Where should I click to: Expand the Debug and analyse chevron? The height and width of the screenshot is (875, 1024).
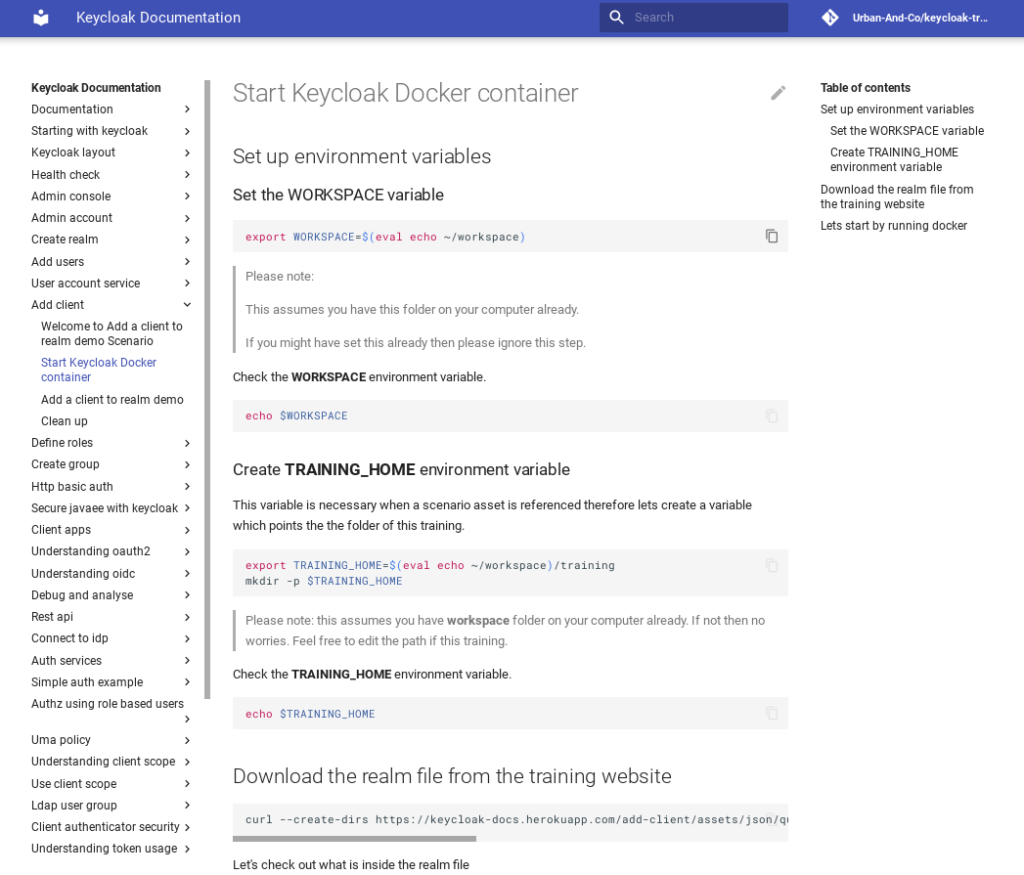click(187, 595)
